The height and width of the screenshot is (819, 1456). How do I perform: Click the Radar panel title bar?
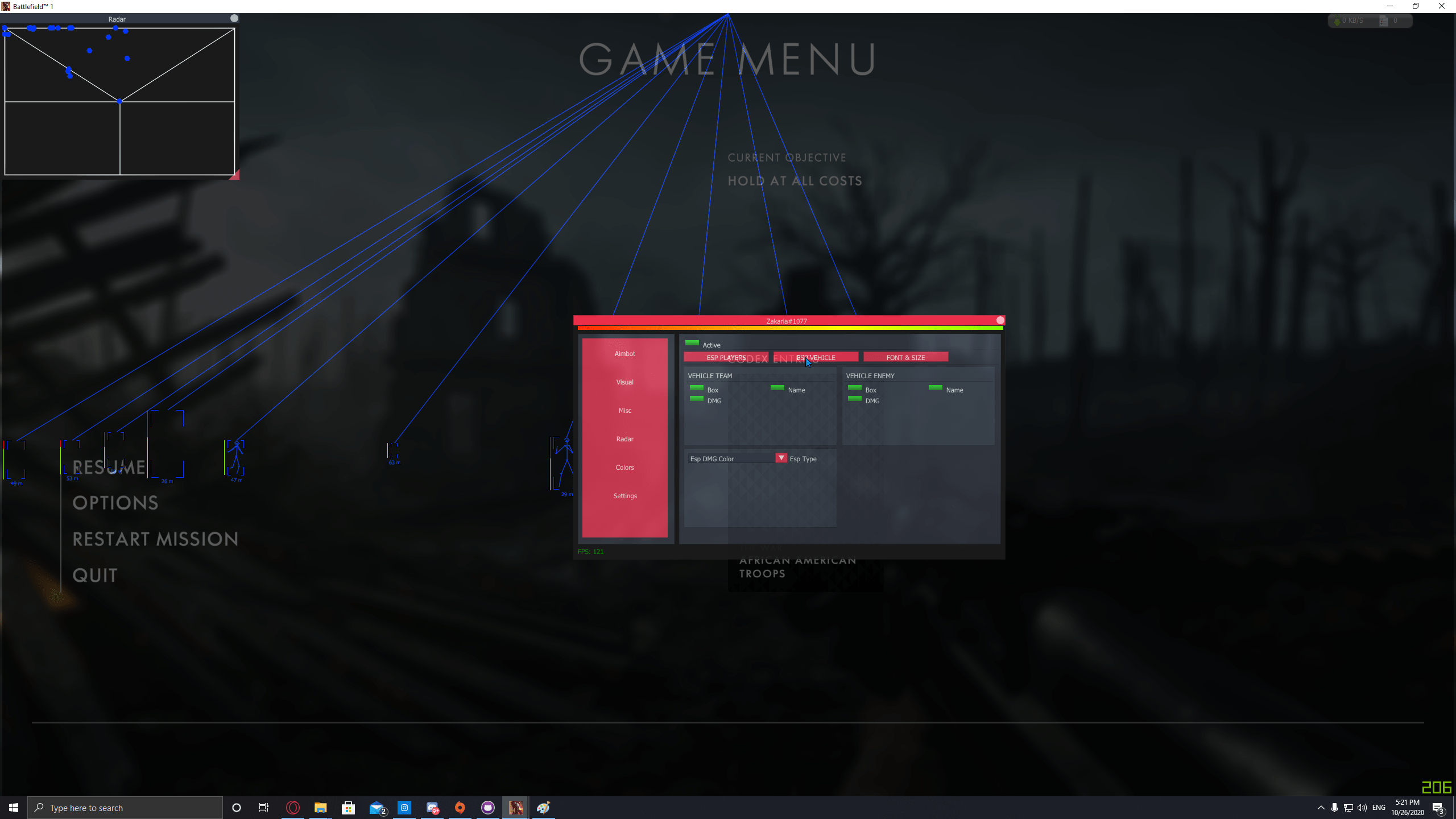tap(117, 19)
